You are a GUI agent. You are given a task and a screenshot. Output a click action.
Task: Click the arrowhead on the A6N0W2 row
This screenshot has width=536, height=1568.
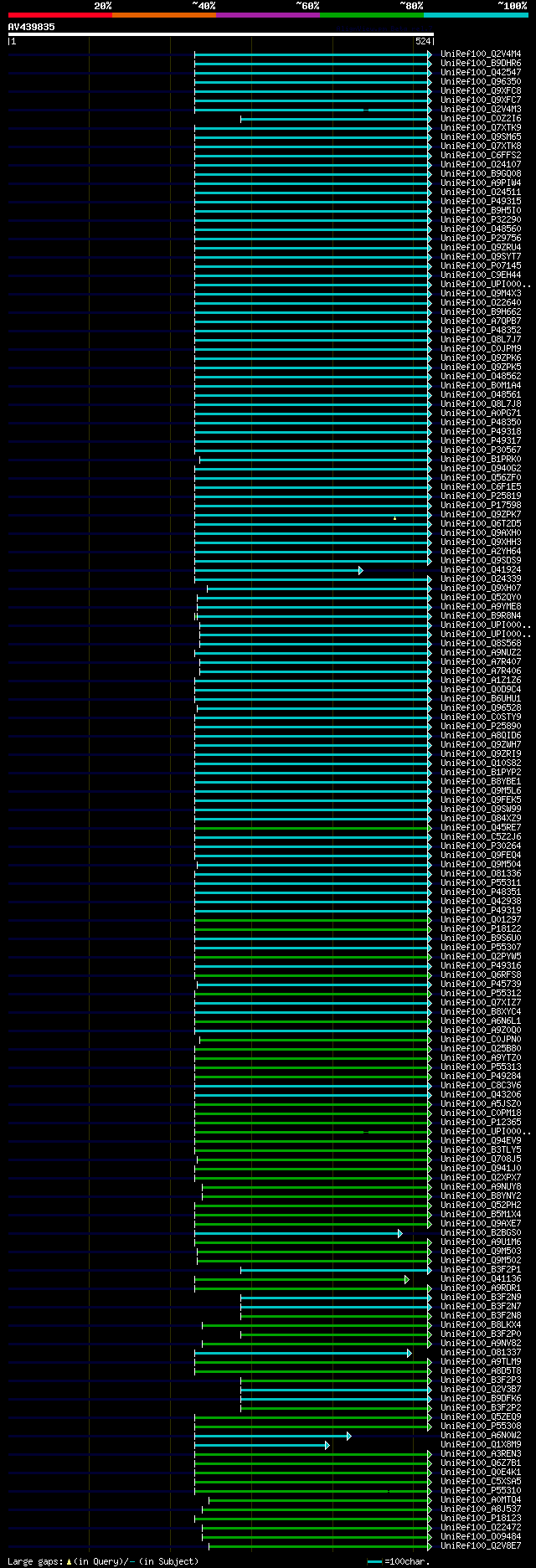point(348,1436)
